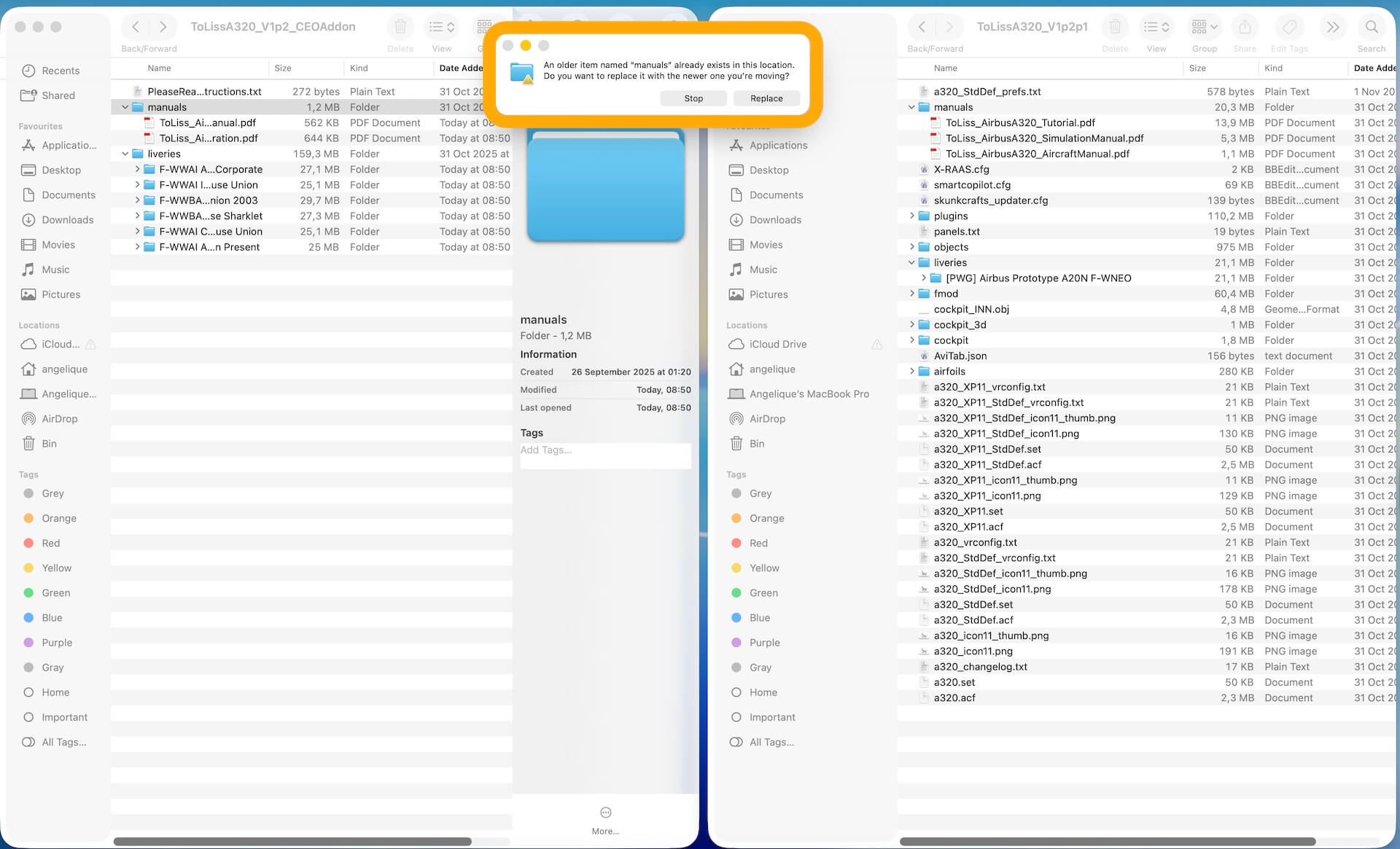Select ToLiss_AirbusA320_Tutorial.pdf in right window
The image size is (1400, 849).
[1019, 123]
